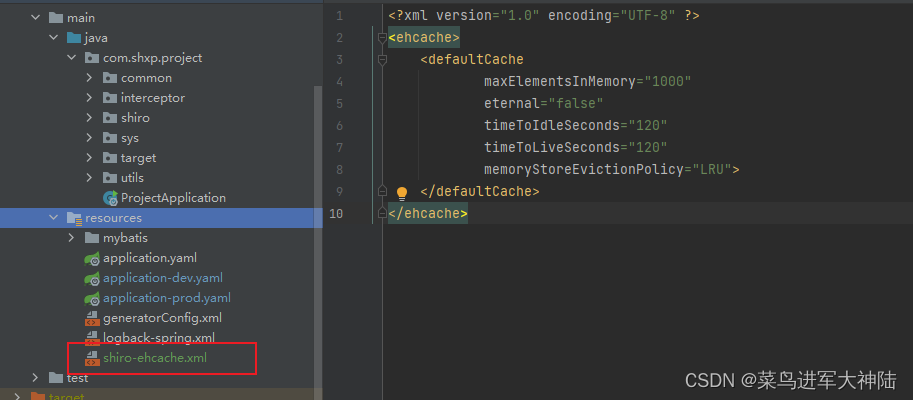Expand the mybatis folder chevron
Viewport: 913px width, 400px height.
click(71, 238)
